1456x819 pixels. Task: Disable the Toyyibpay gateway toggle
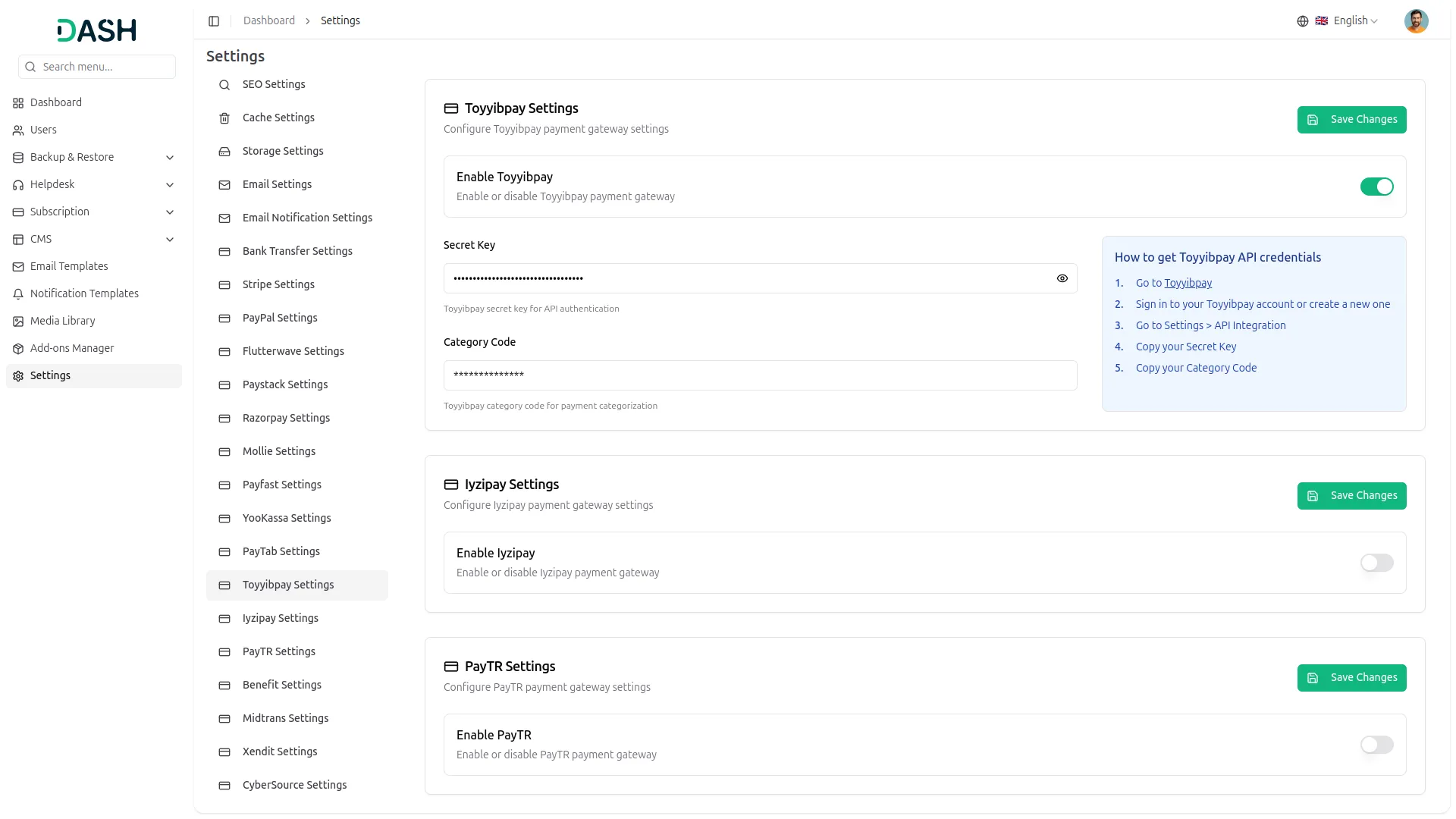click(x=1376, y=187)
